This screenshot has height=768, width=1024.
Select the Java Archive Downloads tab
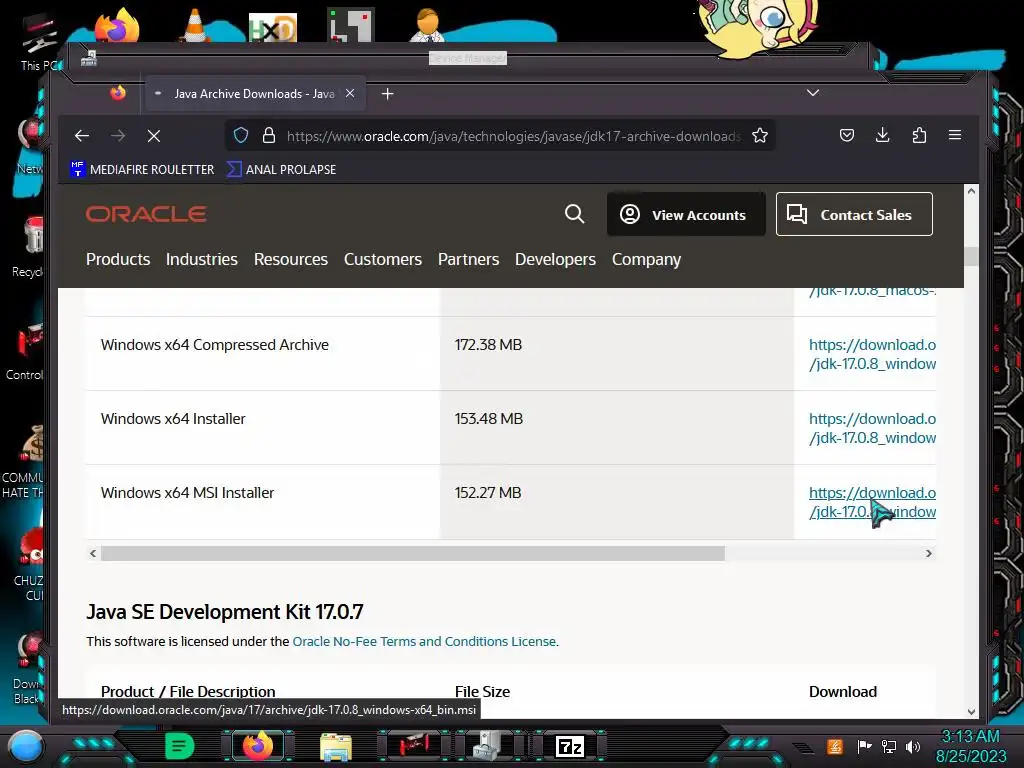pyautogui.click(x=255, y=94)
